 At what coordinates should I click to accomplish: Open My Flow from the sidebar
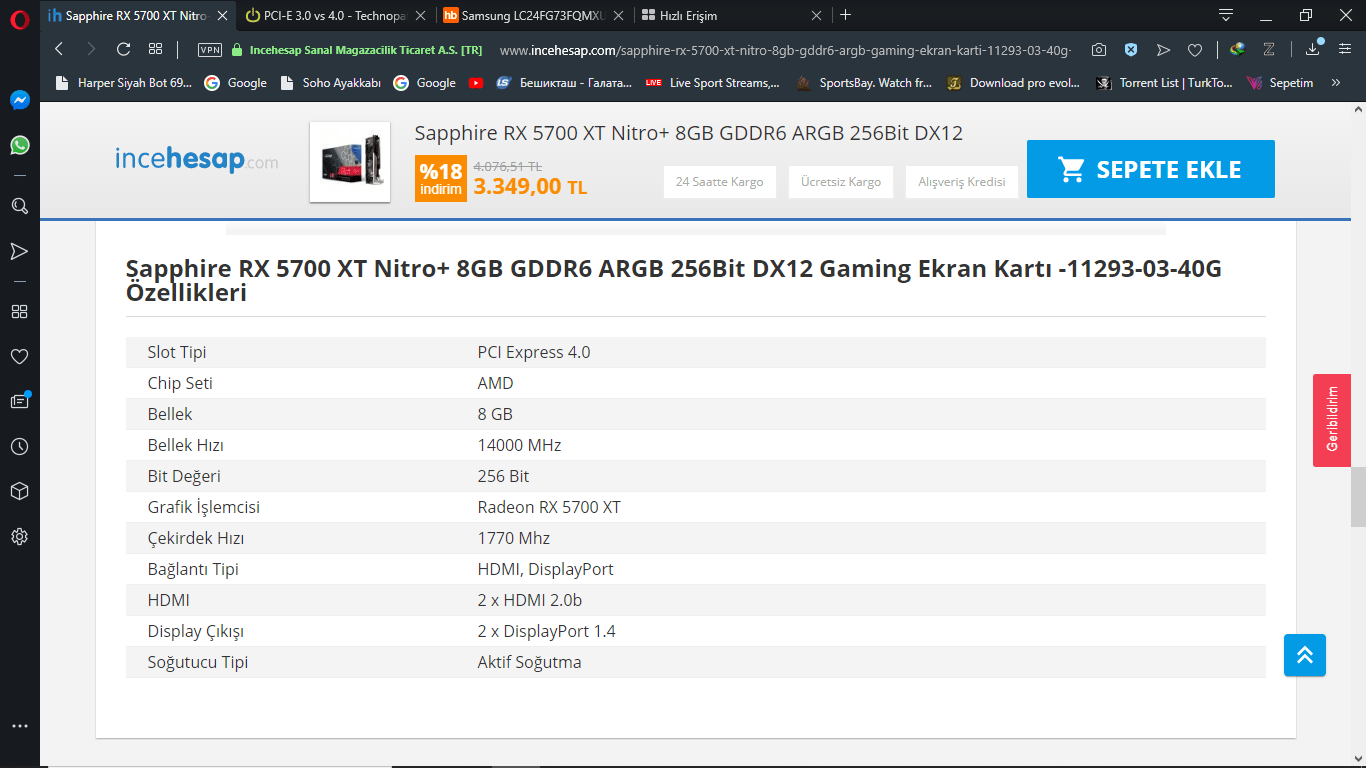pos(20,251)
